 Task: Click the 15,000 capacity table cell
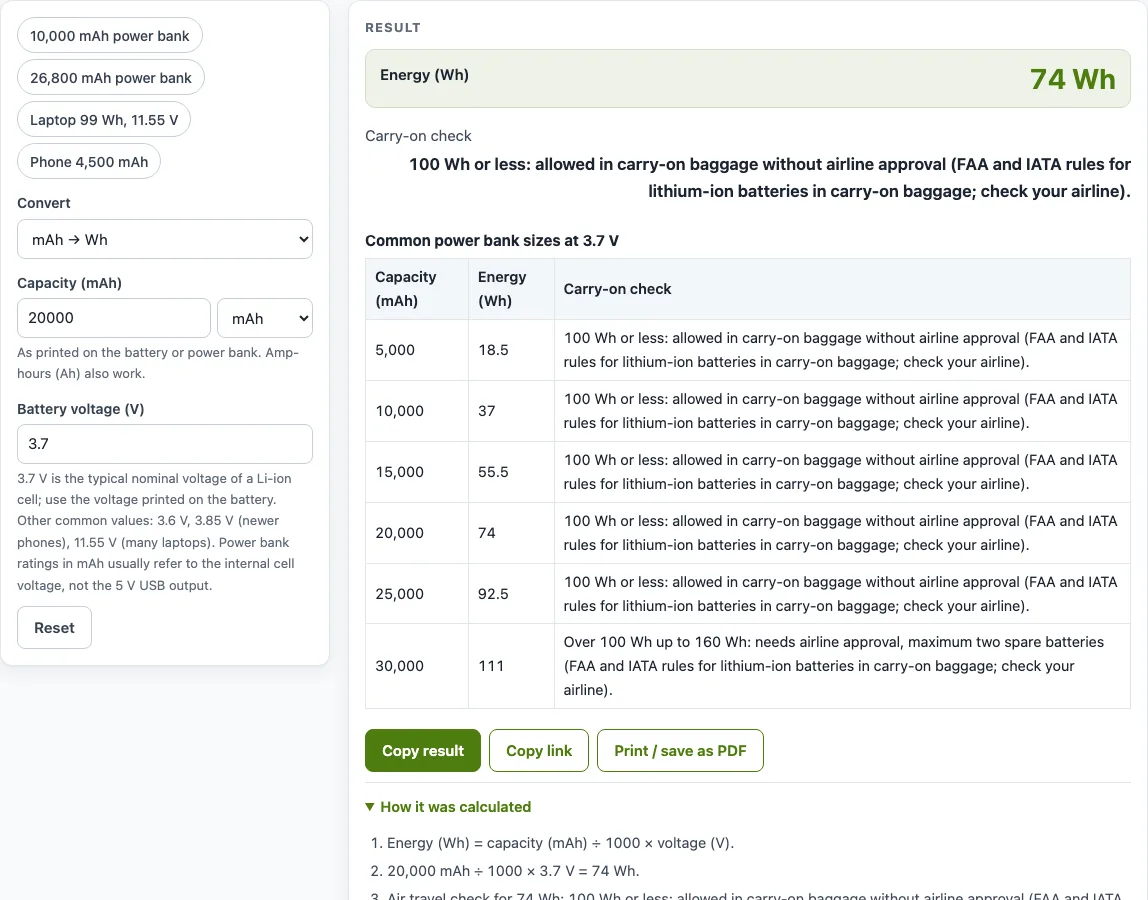pos(417,472)
